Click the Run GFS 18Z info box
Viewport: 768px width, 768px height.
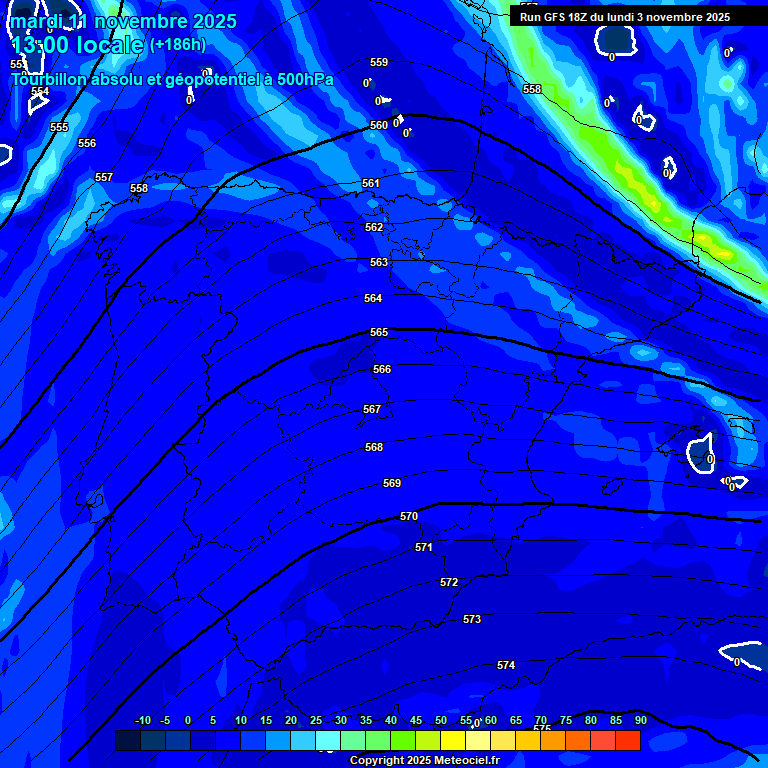(x=625, y=17)
